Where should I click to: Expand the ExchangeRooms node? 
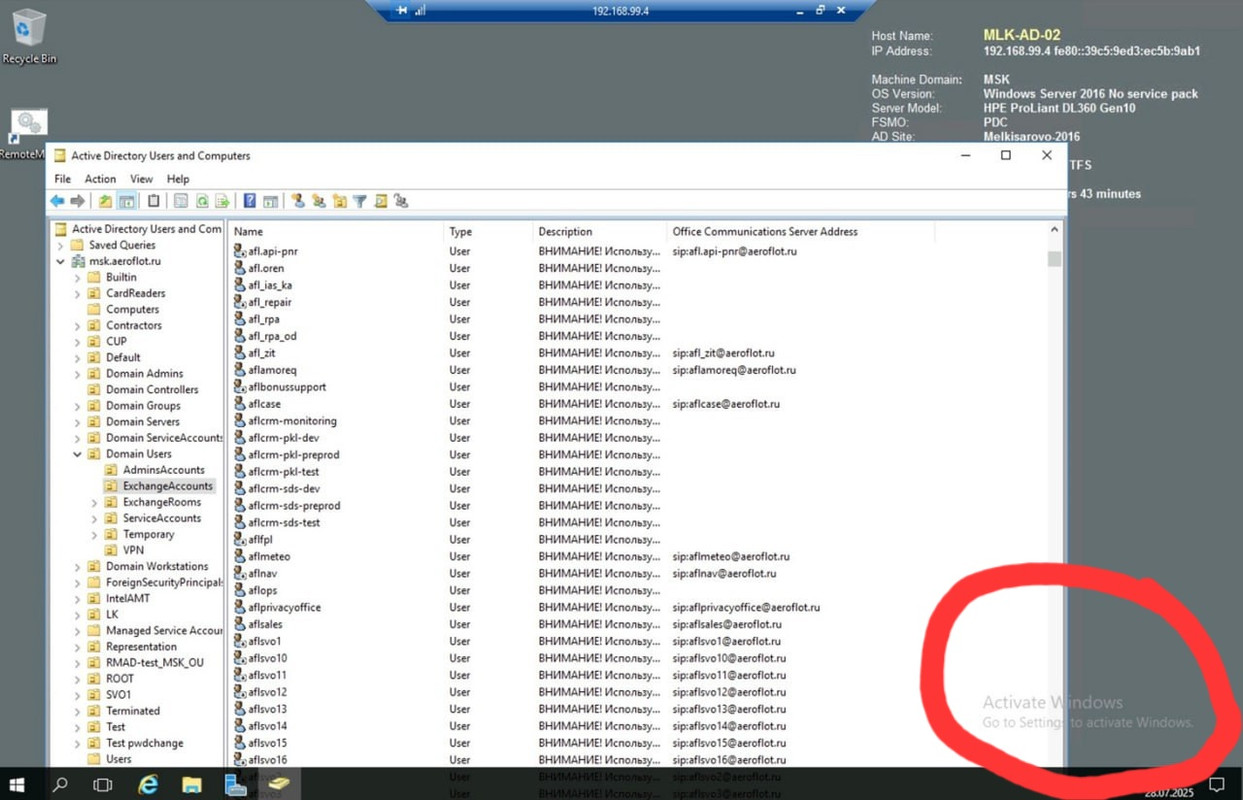click(95, 502)
